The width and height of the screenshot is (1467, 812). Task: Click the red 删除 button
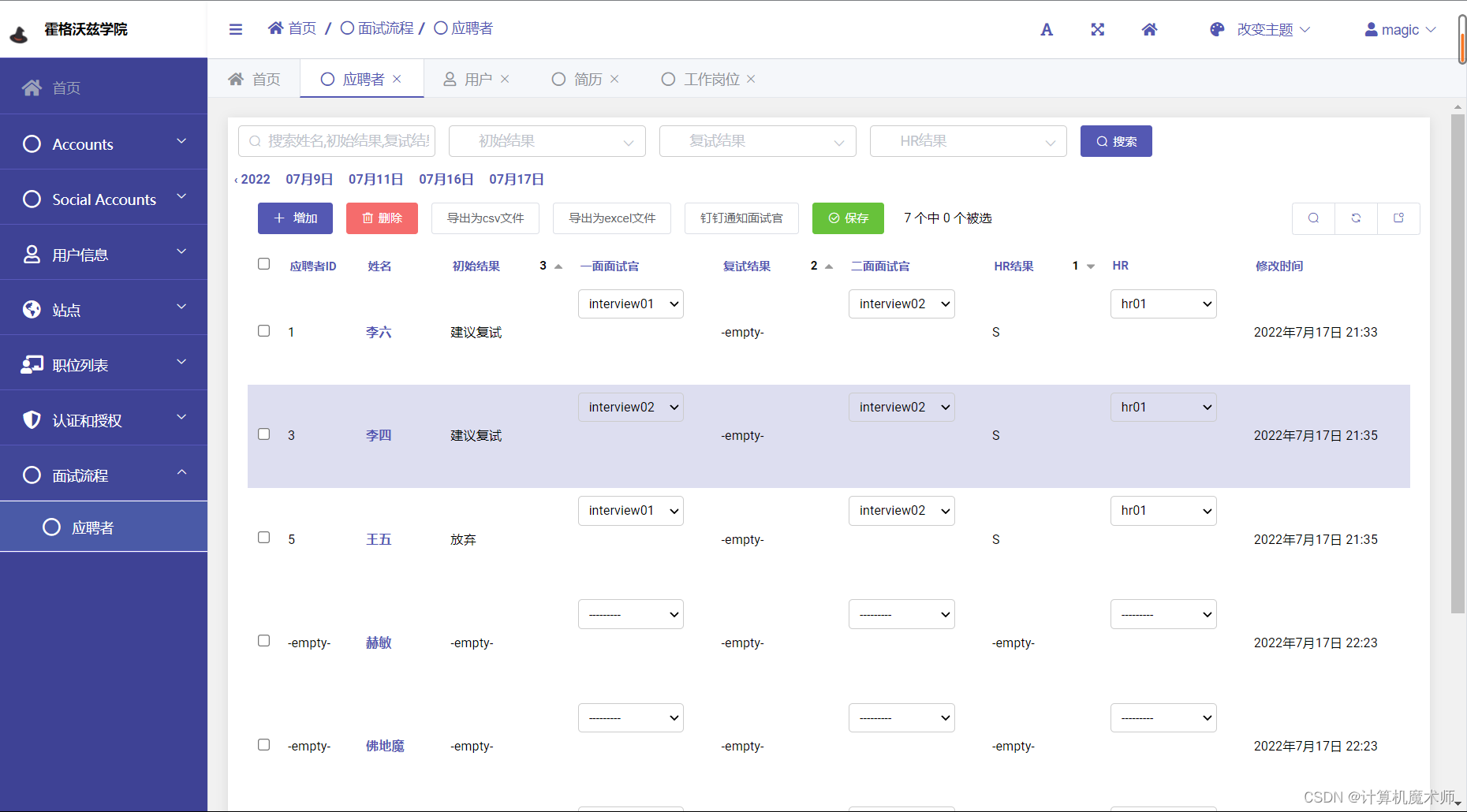click(382, 218)
